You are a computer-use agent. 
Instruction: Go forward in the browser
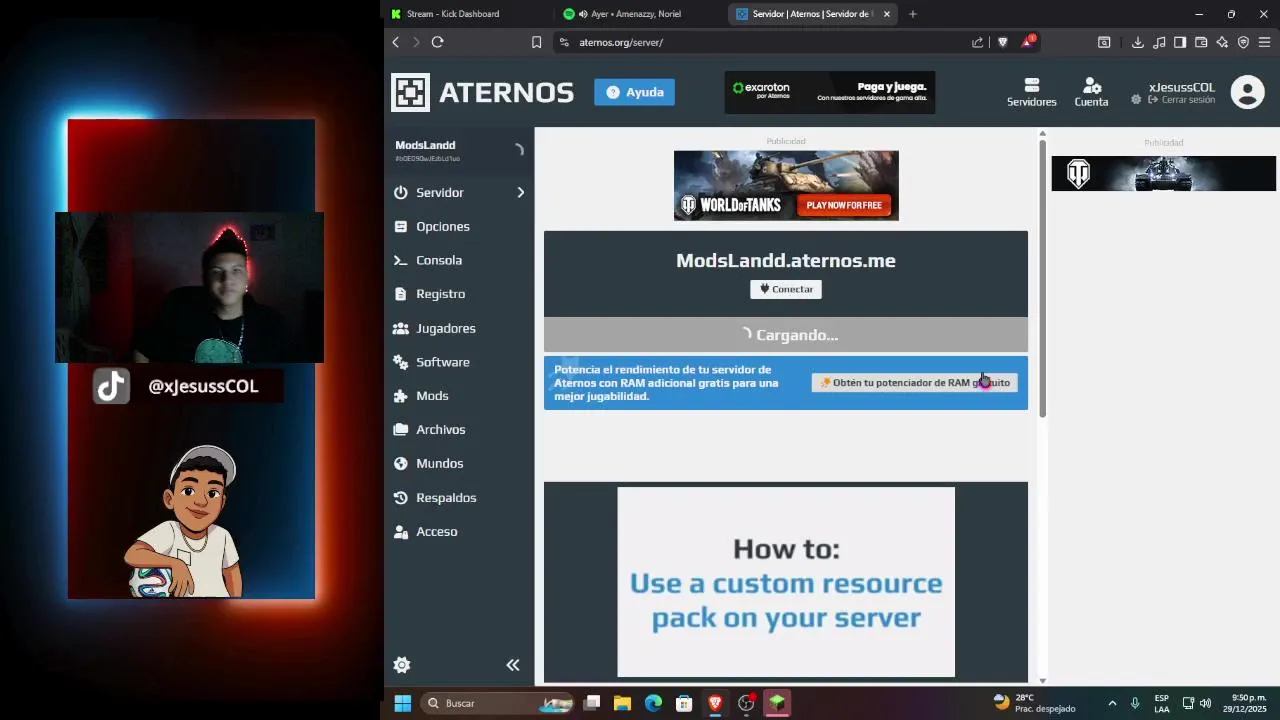[x=416, y=42]
